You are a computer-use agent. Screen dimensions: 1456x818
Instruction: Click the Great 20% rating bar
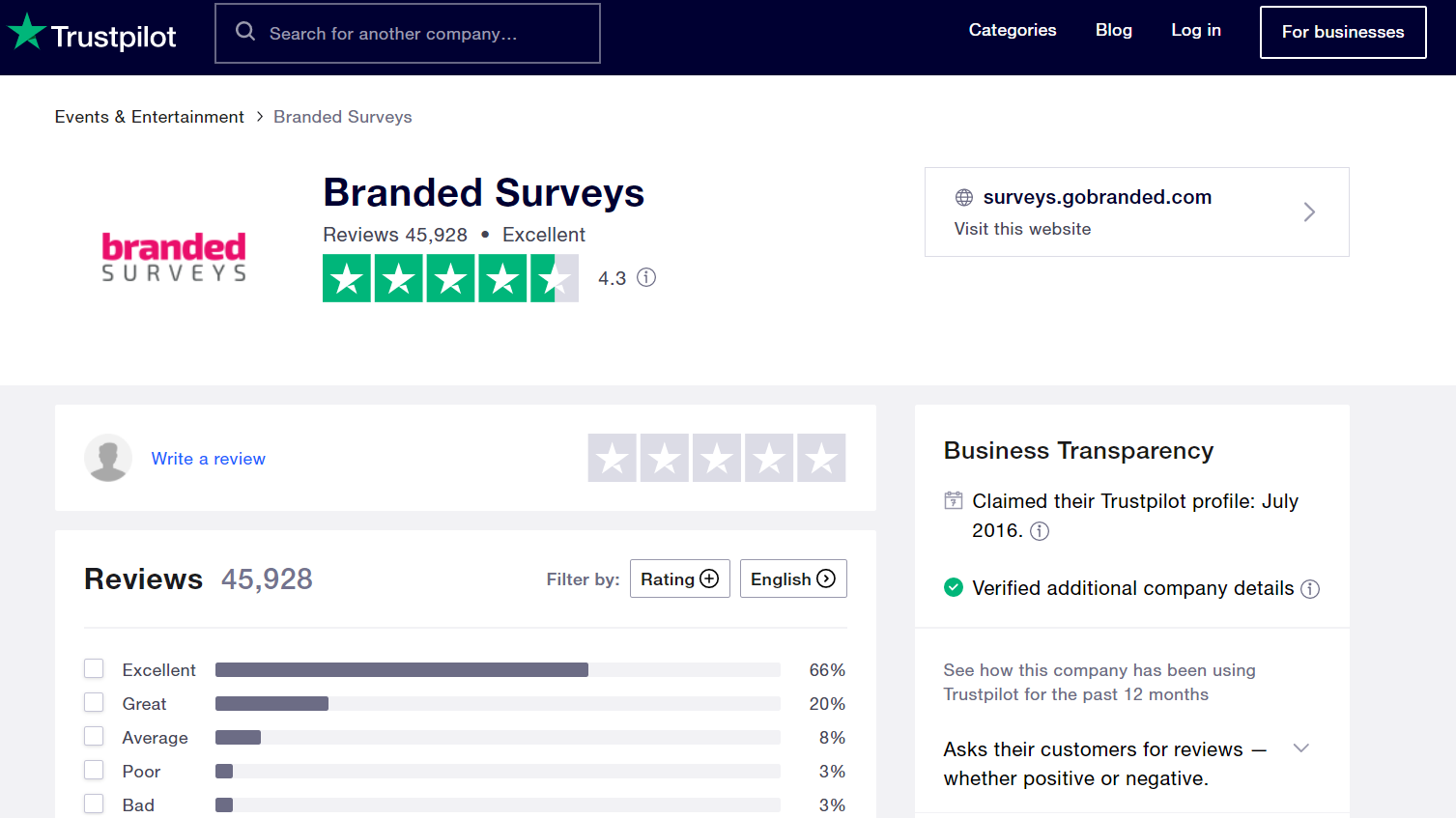pyautogui.click(x=498, y=704)
